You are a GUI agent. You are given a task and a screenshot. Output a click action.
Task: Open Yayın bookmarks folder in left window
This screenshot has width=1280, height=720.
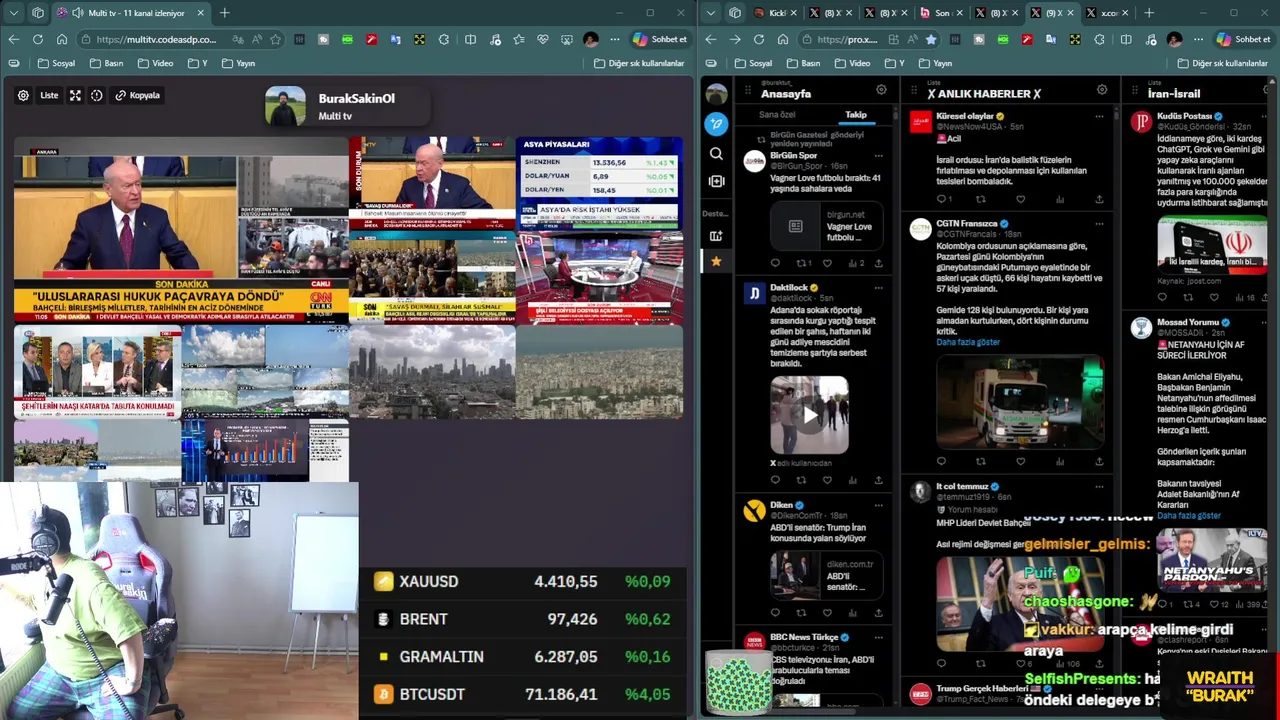click(238, 63)
